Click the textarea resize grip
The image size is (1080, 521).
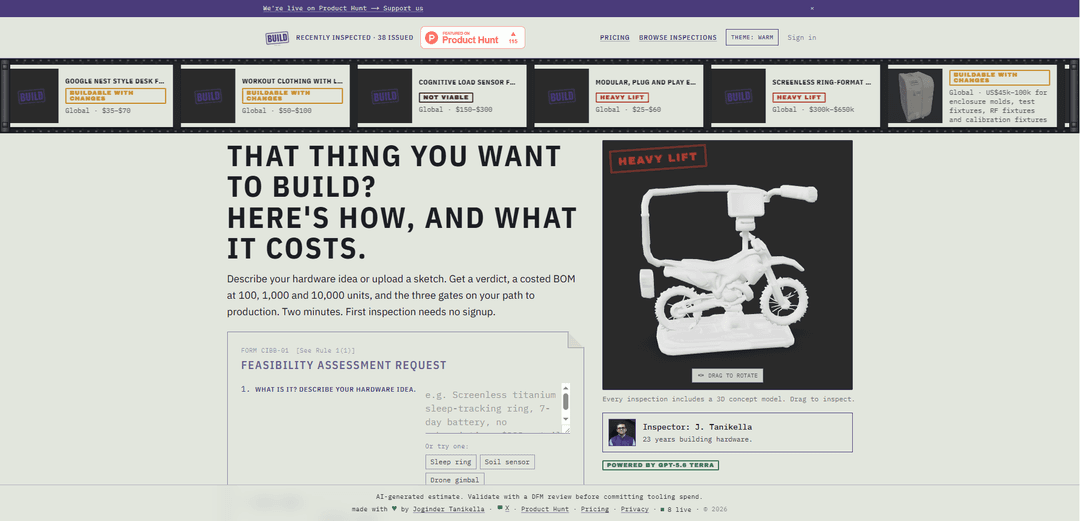point(566,429)
